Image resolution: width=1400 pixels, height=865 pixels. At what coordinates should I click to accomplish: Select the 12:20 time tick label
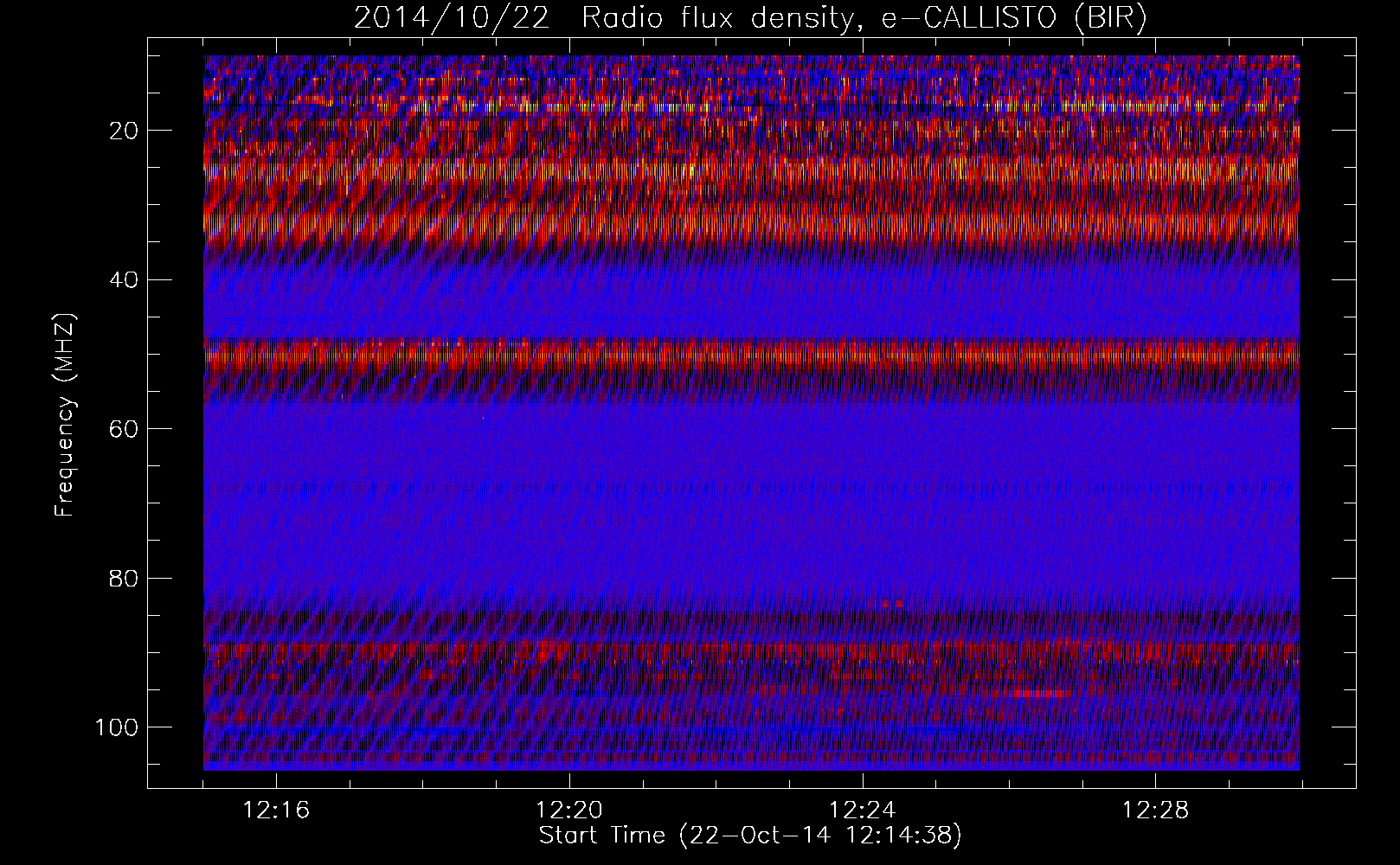pos(569,811)
